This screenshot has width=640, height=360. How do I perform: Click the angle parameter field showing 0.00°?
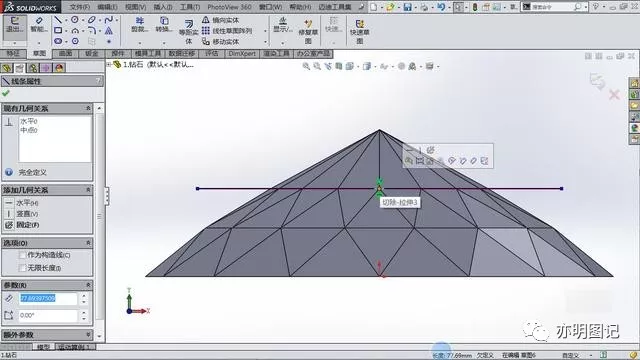[49, 315]
